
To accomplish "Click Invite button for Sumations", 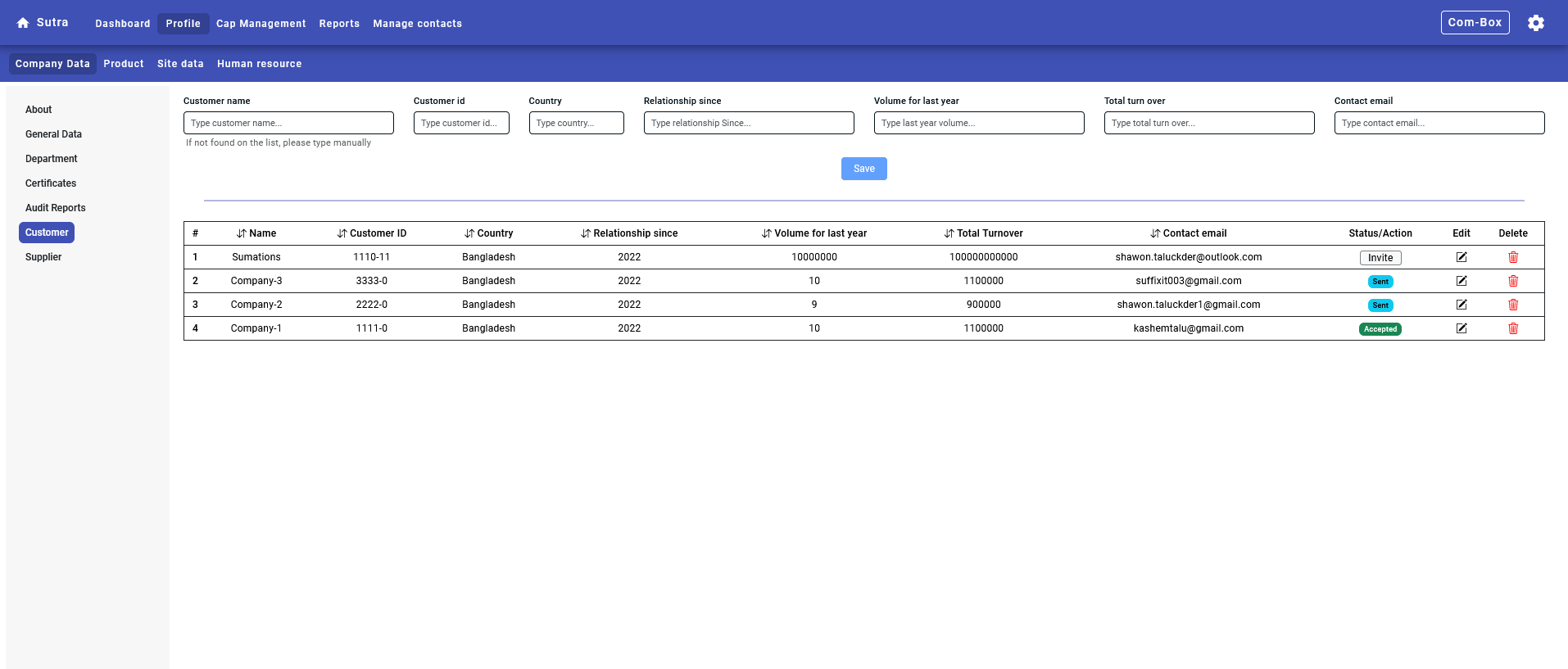I will coord(1380,258).
